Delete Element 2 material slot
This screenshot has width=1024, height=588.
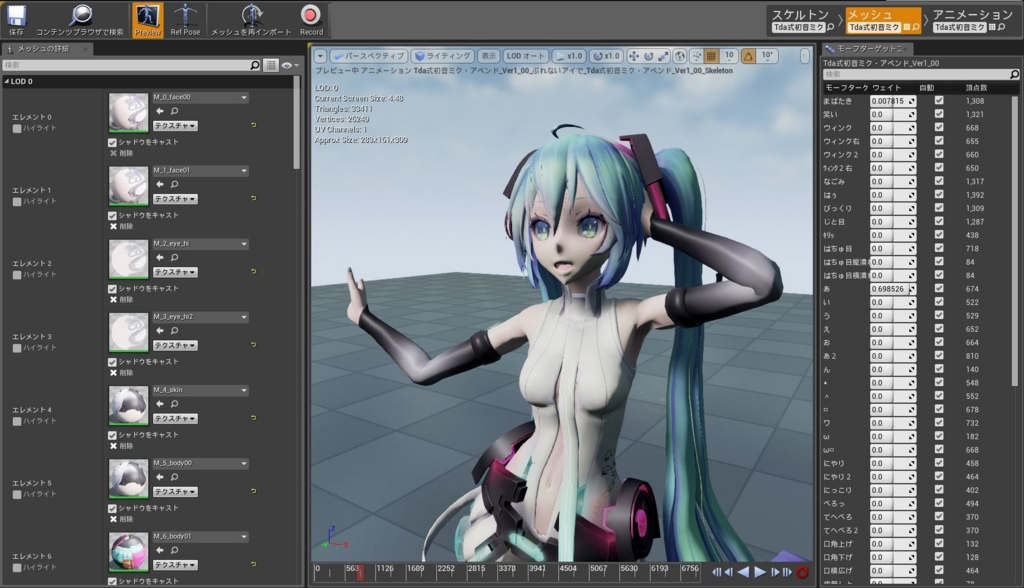[x=121, y=300]
